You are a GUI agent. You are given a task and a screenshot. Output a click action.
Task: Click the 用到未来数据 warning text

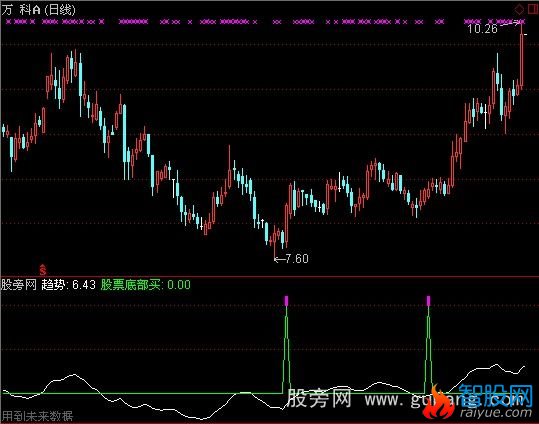coord(37,416)
